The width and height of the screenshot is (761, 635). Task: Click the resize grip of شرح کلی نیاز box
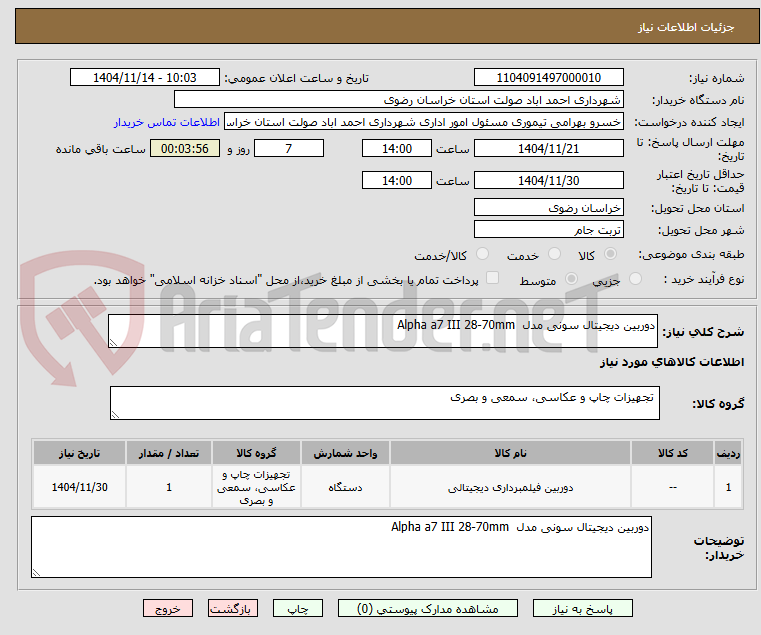click(x=113, y=343)
